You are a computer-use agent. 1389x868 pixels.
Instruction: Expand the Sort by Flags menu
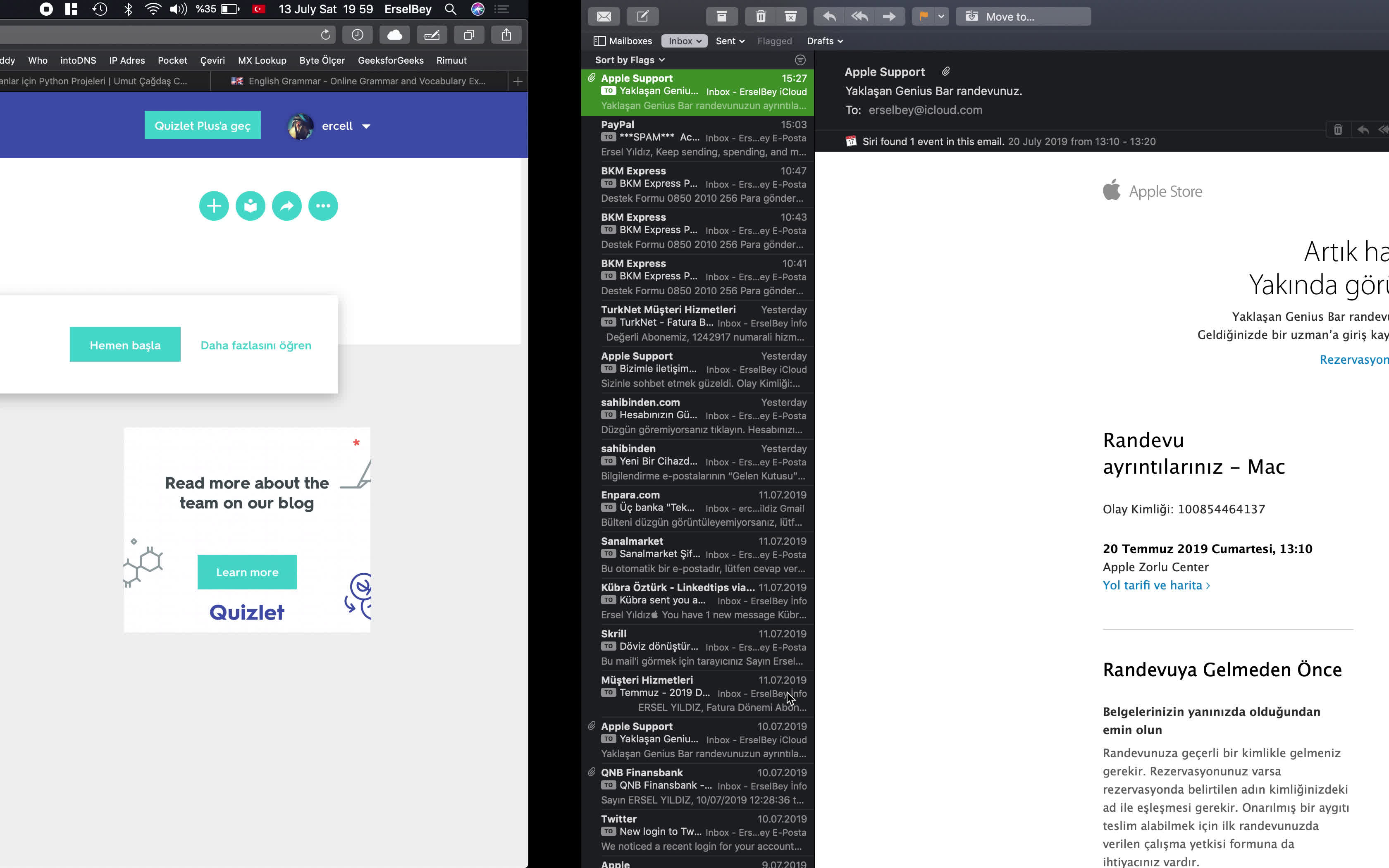(x=630, y=60)
